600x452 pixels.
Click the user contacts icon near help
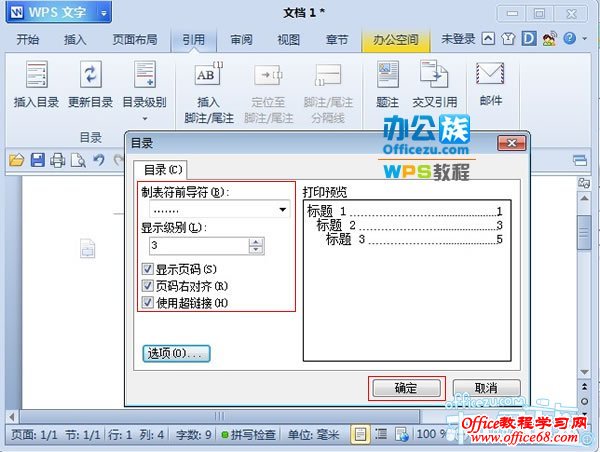click(549, 39)
